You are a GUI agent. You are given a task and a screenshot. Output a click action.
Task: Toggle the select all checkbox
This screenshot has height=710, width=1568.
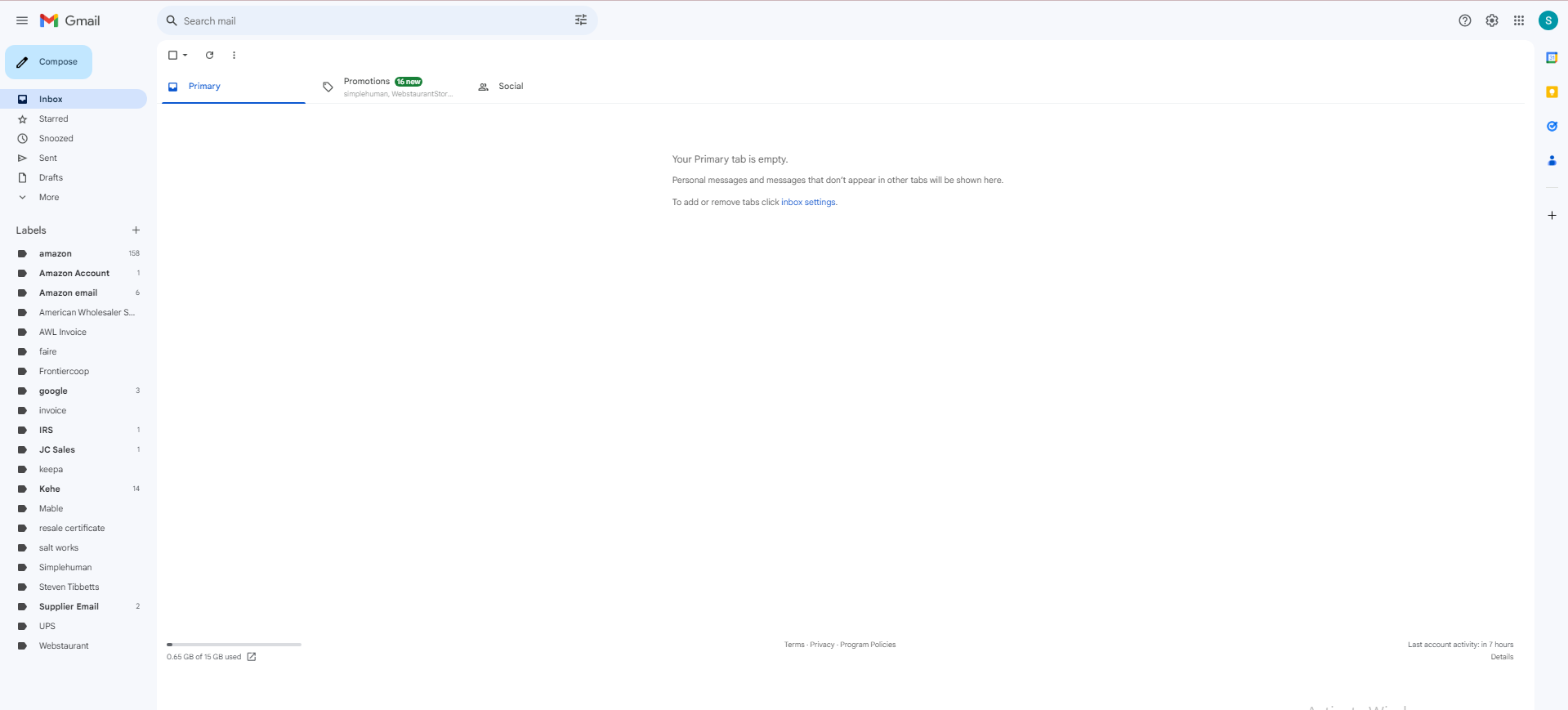[172, 55]
